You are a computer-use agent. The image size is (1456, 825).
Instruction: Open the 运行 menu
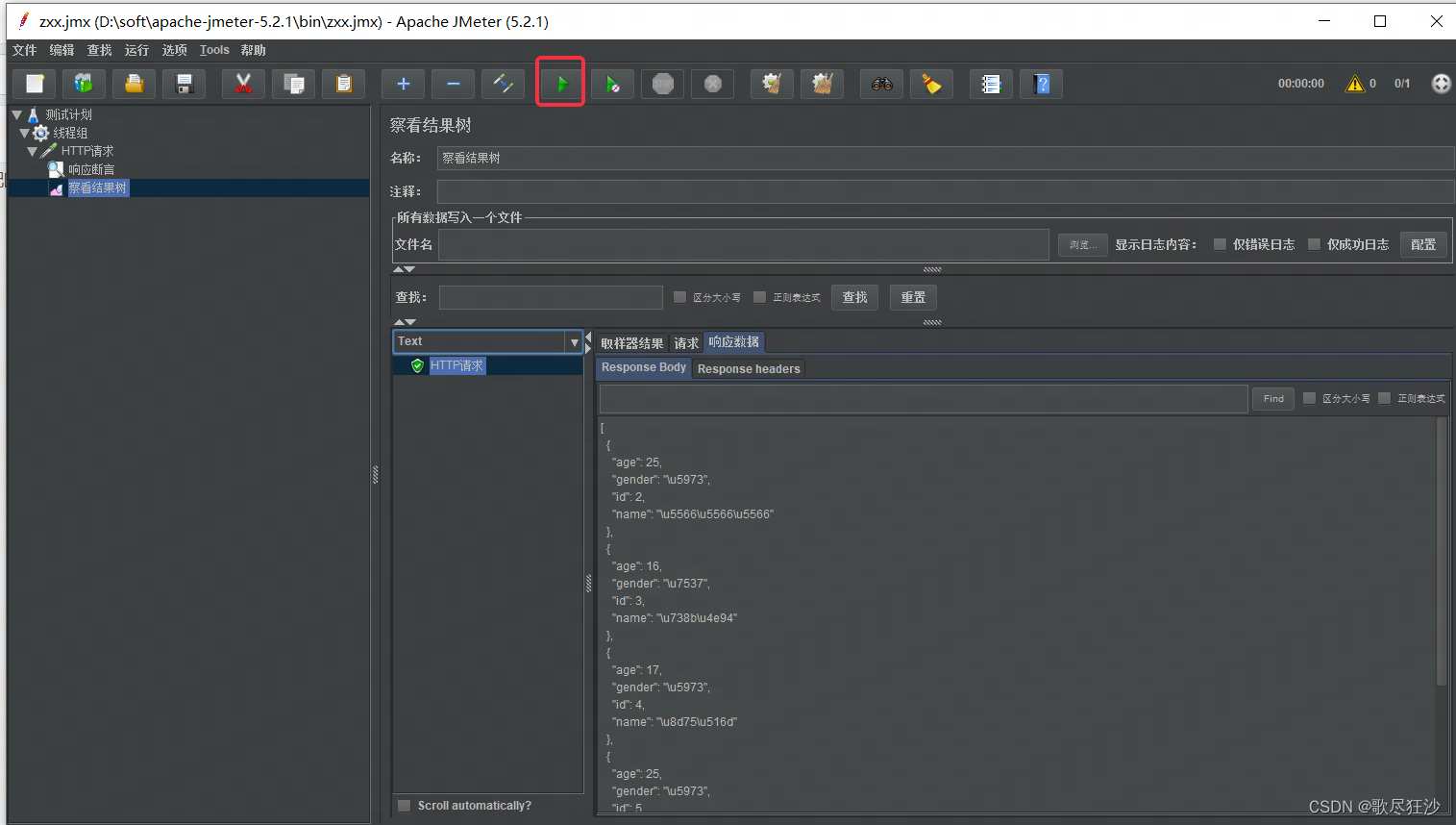136,50
